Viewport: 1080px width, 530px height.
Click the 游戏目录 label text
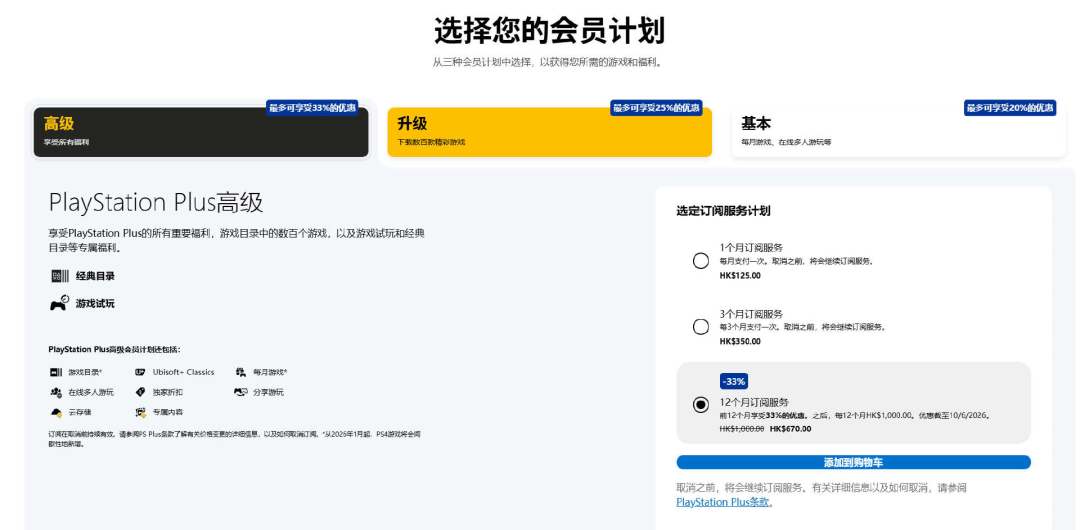pos(85,372)
